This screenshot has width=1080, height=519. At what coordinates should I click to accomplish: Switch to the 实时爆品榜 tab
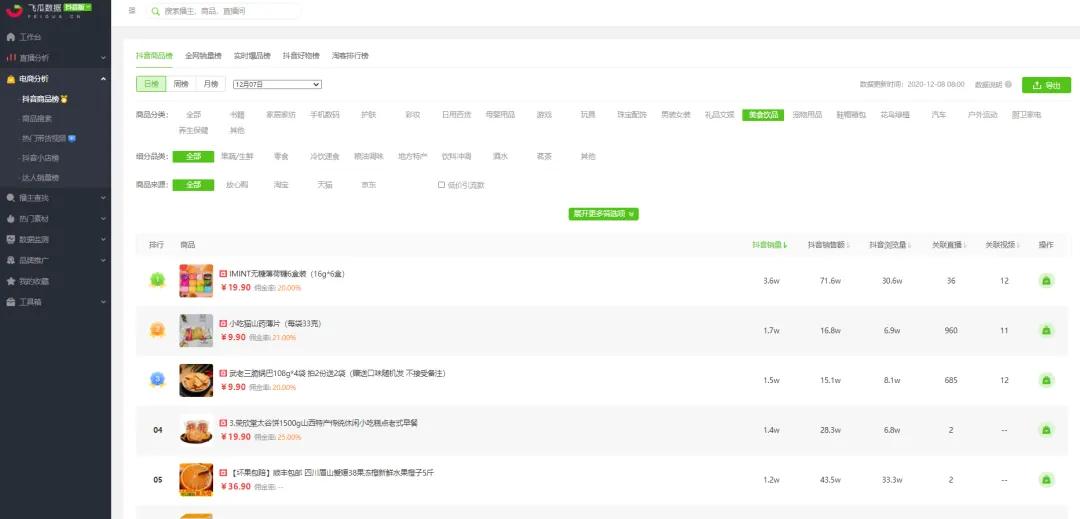tap(252, 56)
